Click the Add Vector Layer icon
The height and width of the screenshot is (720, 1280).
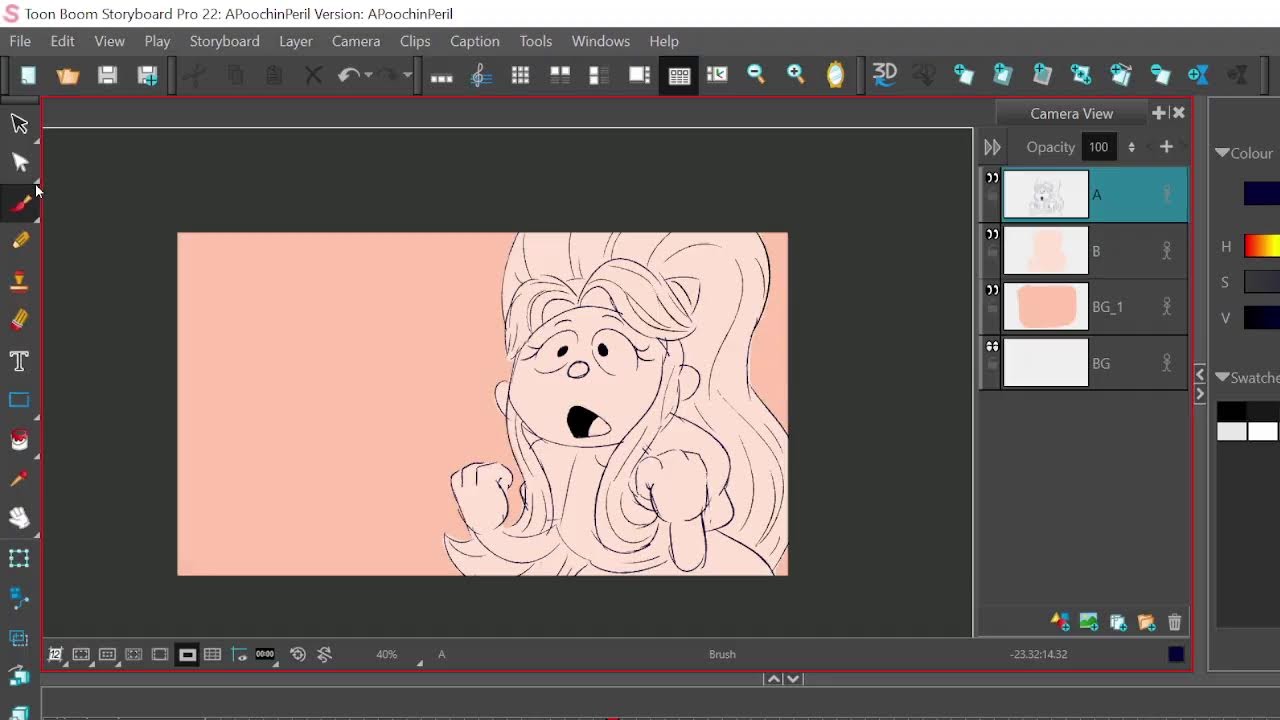click(x=1060, y=622)
